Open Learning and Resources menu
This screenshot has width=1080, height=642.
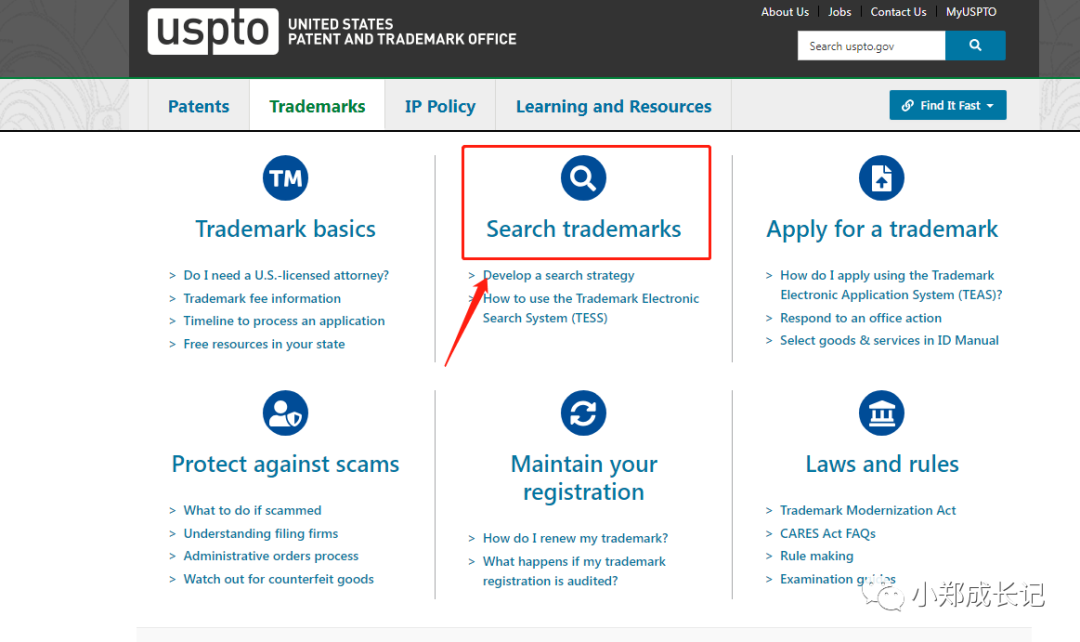coord(613,106)
